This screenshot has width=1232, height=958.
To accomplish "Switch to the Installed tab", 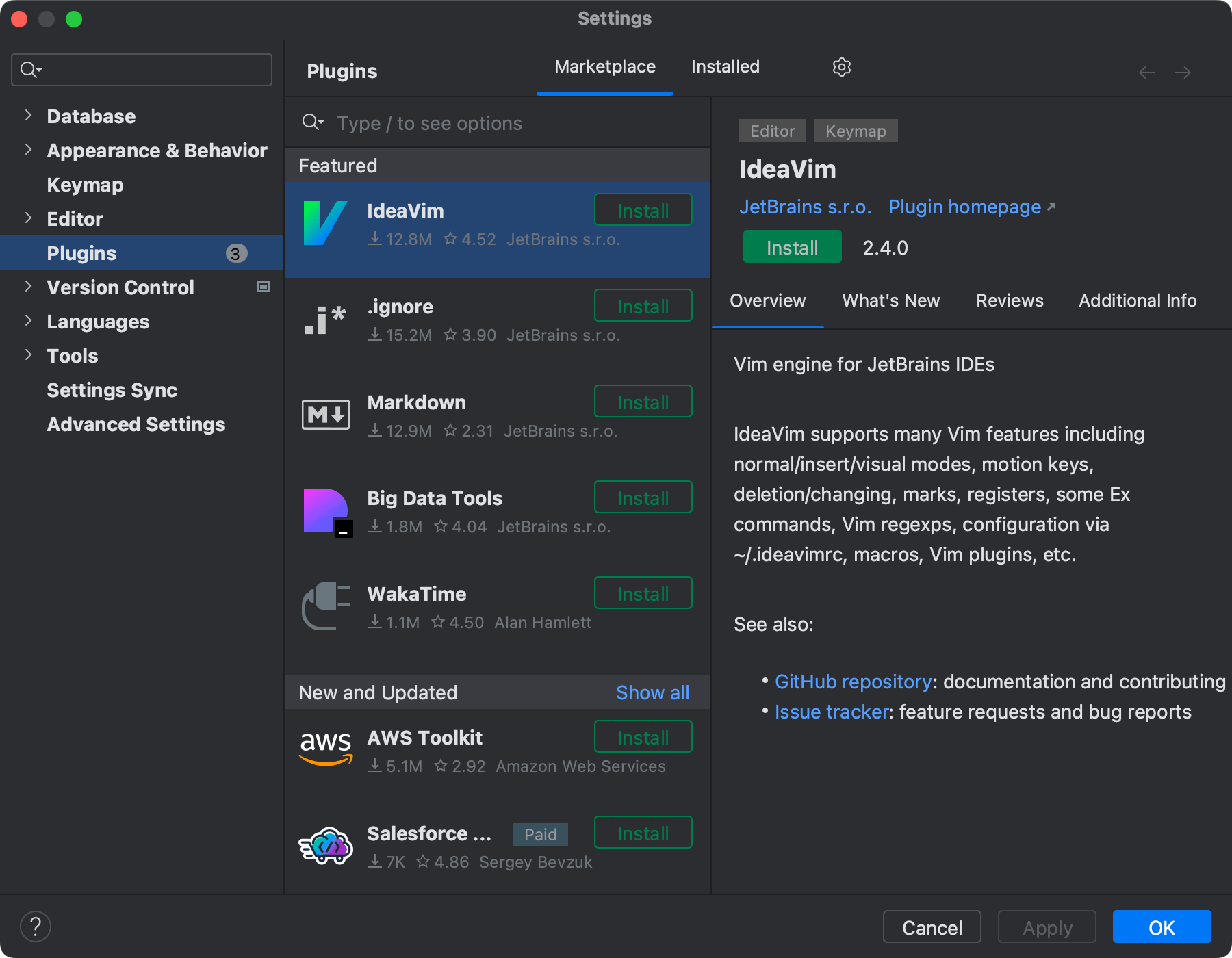I will (x=725, y=66).
